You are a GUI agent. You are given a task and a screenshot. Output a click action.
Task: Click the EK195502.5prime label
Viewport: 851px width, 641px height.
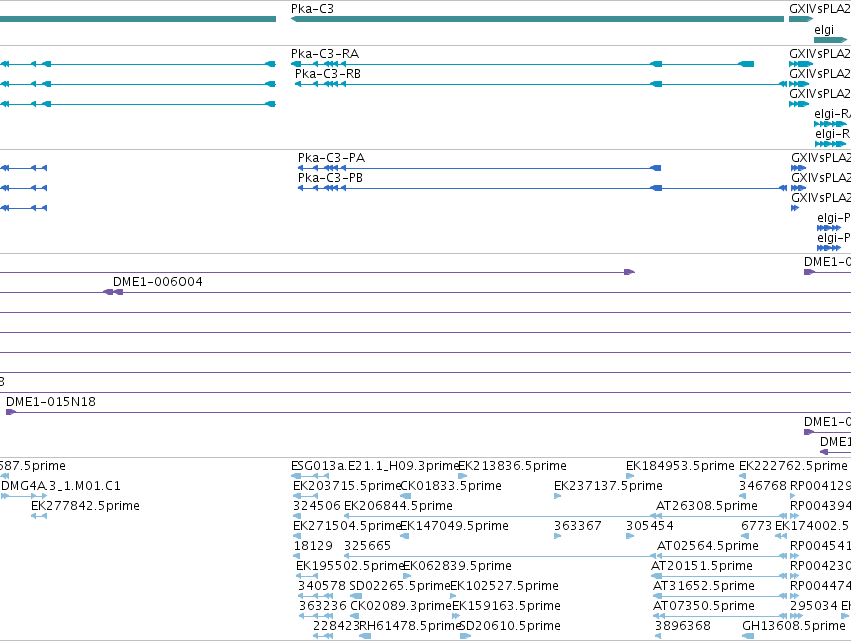click(350, 566)
